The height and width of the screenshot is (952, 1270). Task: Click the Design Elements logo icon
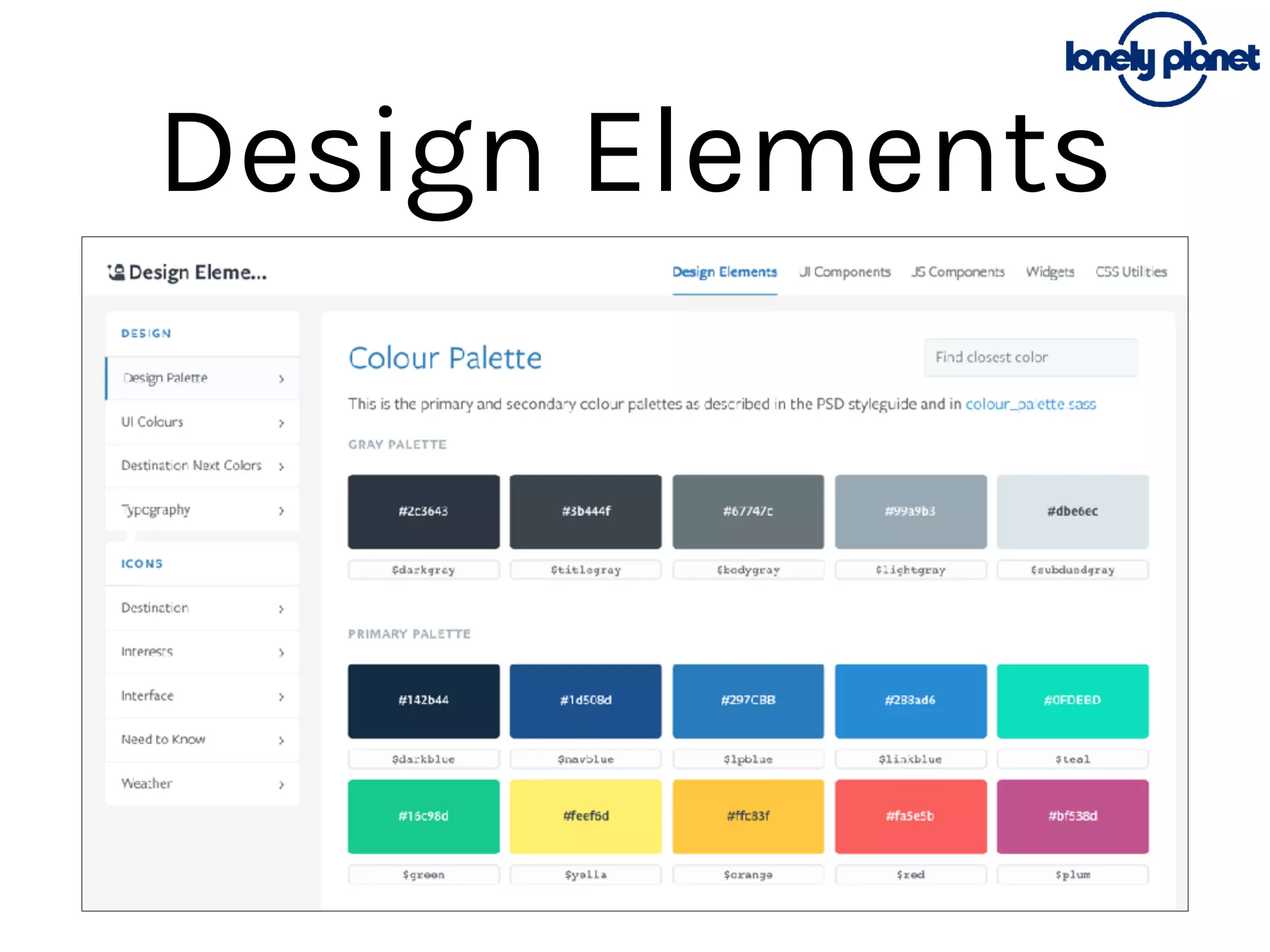116,272
